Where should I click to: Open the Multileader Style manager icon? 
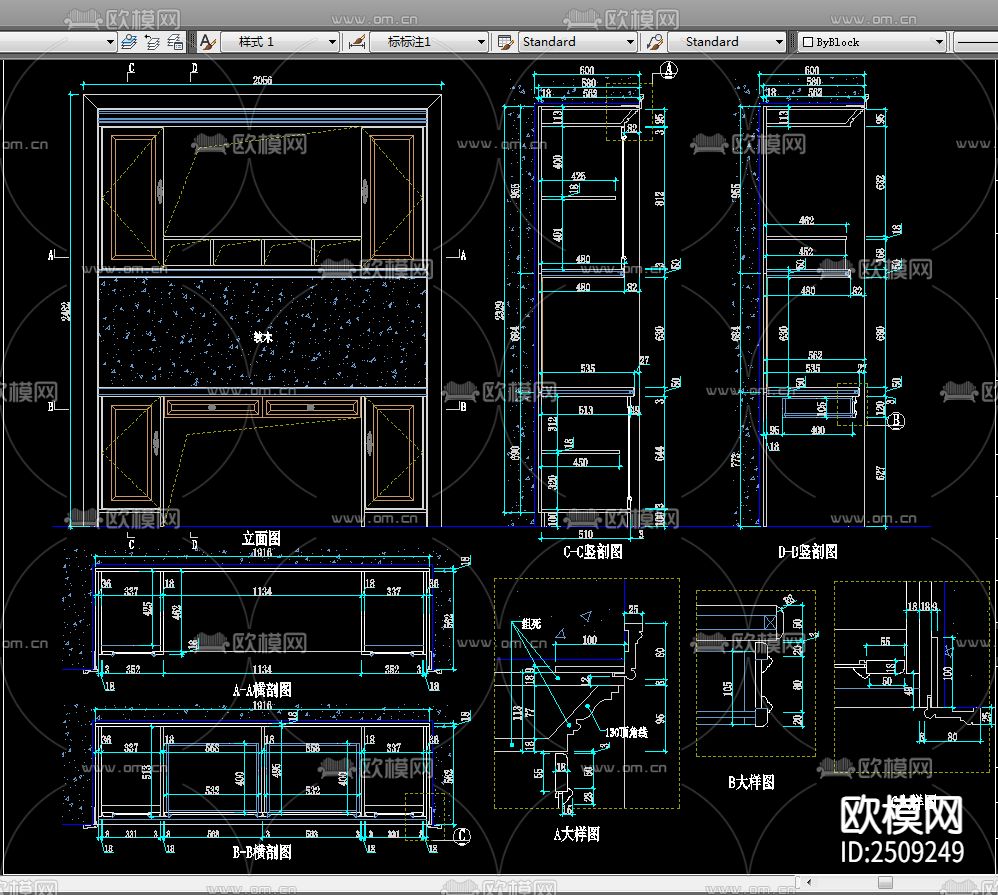654,42
